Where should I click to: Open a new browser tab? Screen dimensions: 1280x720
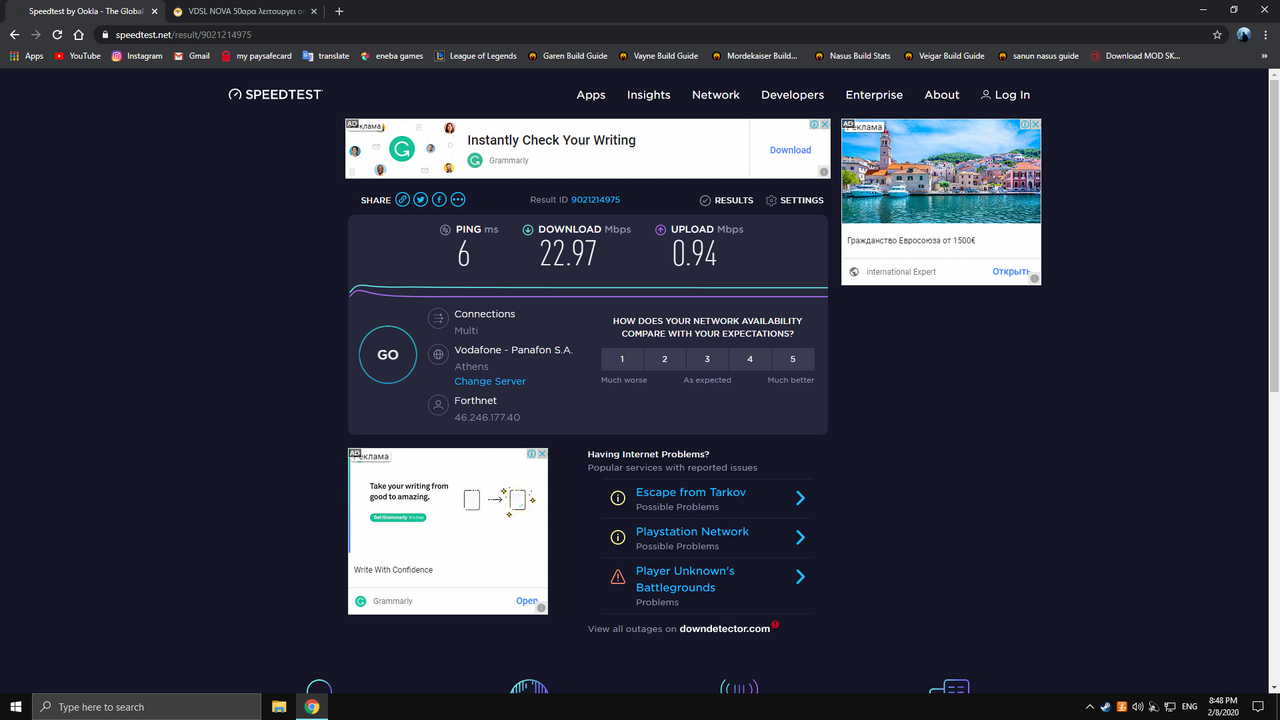coord(339,11)
